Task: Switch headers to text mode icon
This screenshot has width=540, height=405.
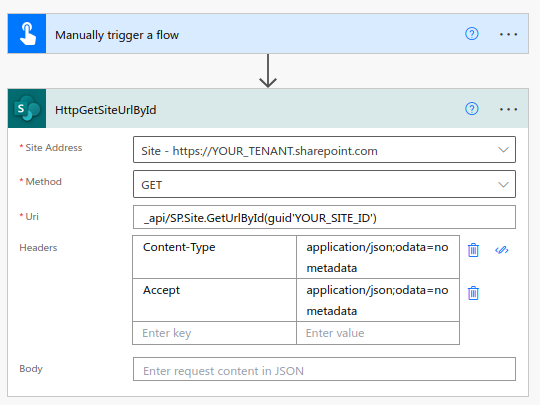Action: (x=501, y=250)
